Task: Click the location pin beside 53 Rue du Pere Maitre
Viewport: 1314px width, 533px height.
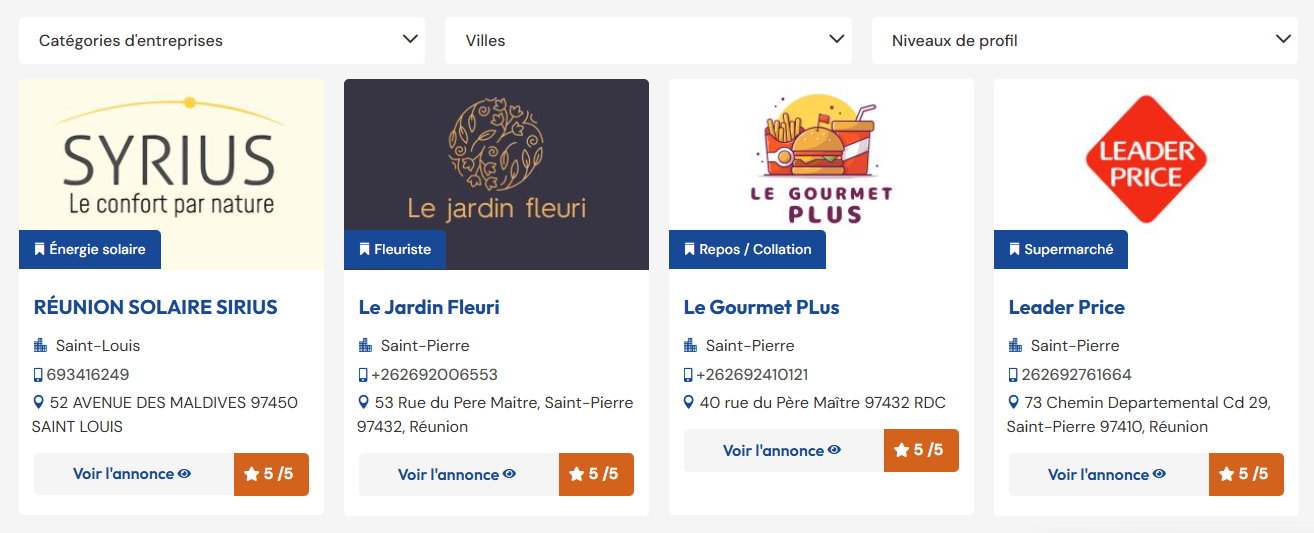Action: tap(365, 402)
